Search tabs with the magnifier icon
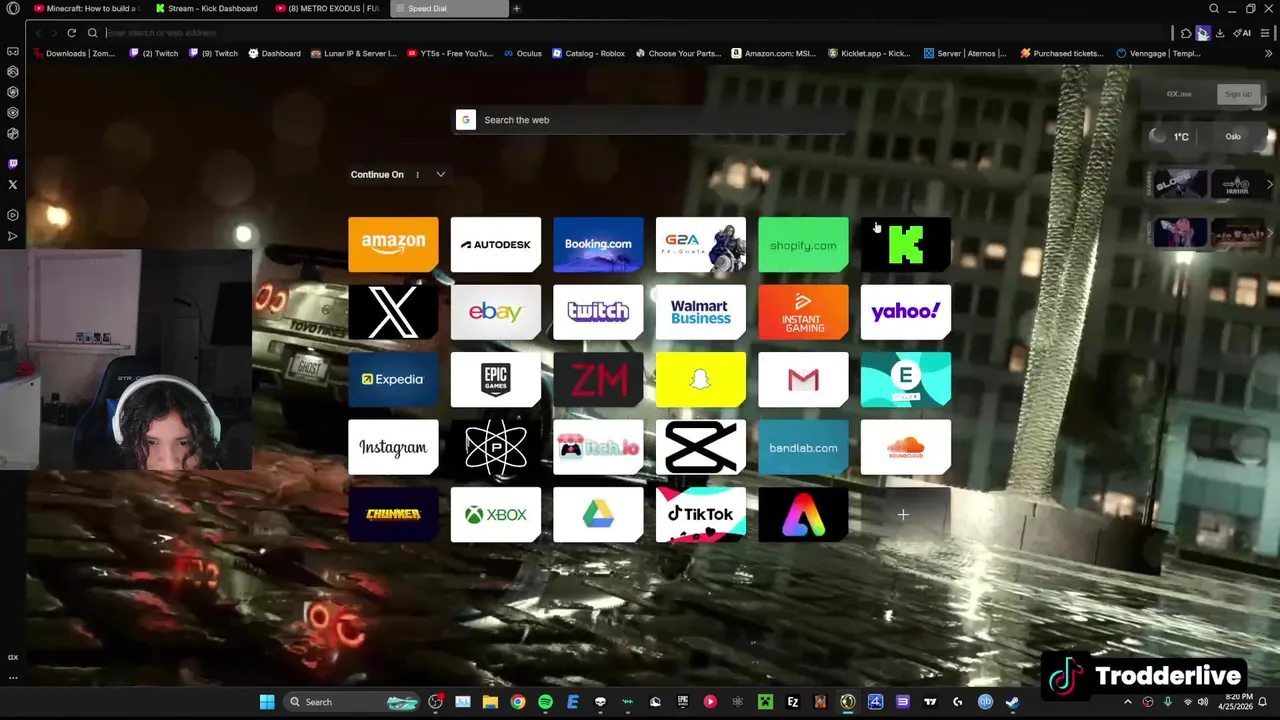 point(1214,9)
